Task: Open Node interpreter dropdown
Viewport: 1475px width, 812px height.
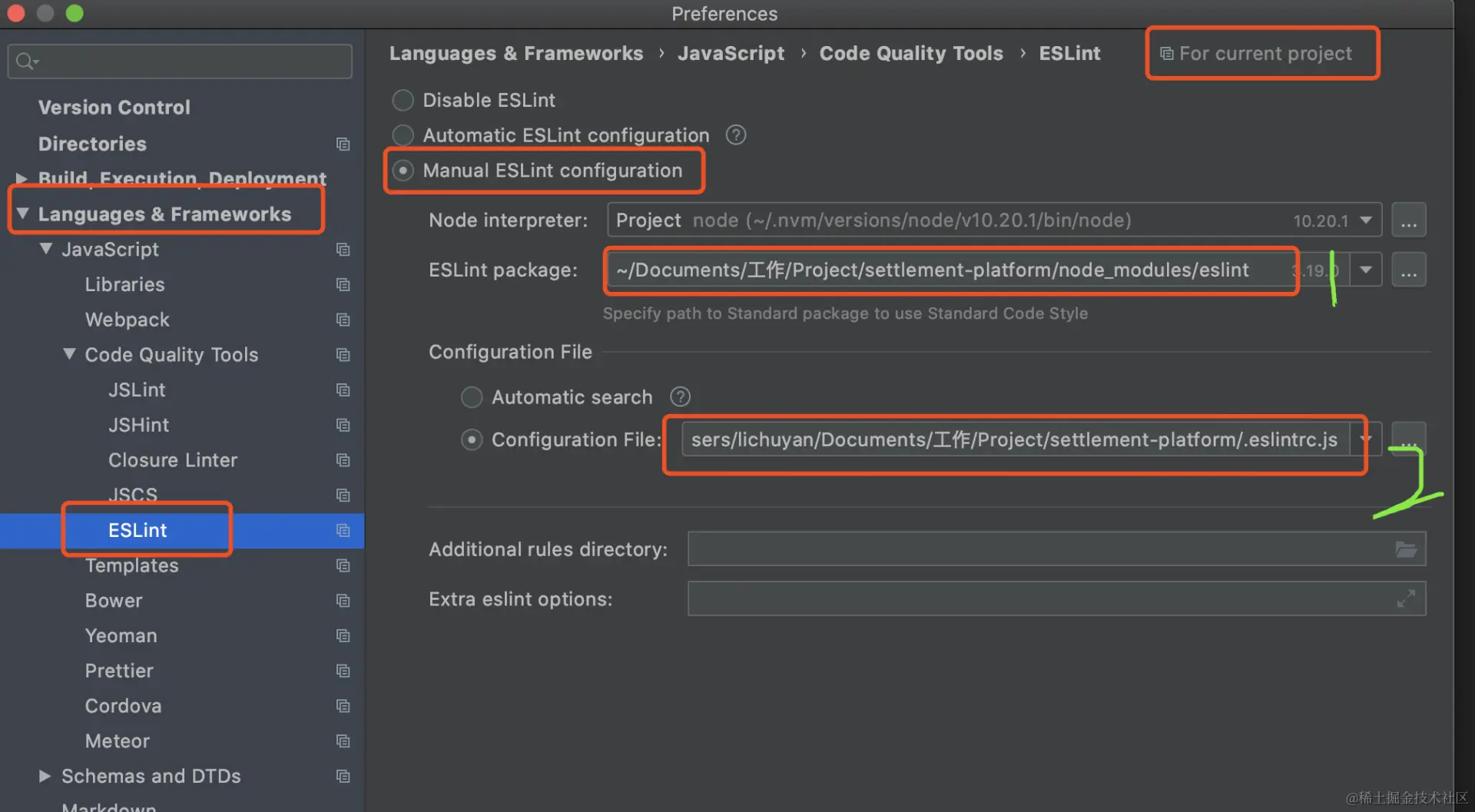Action: (x=1366, y=221)
